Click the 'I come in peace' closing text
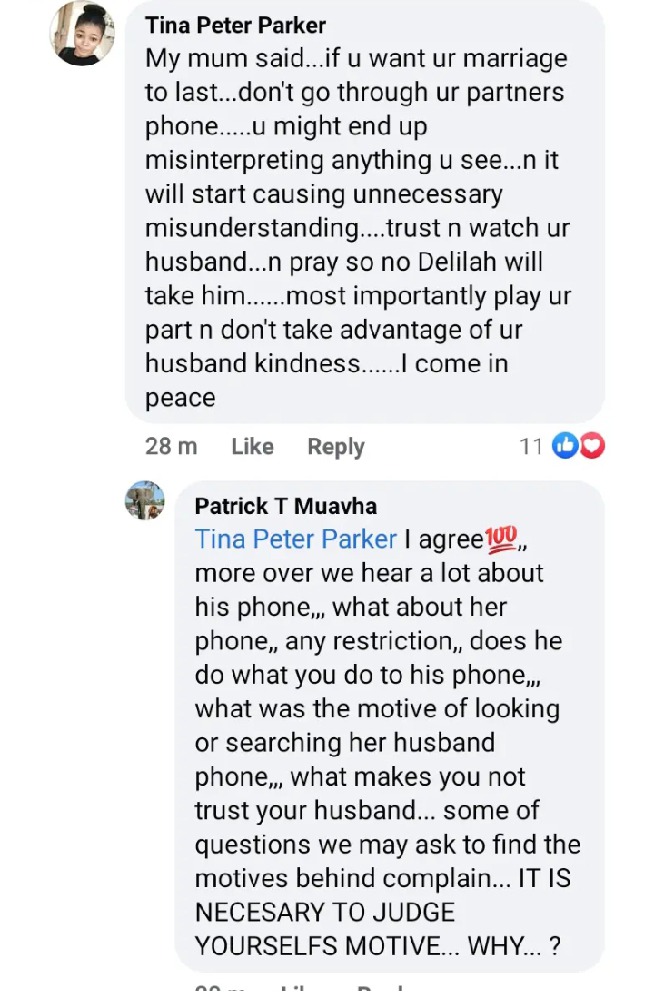This screenshot has height=1000, width=654. (x=327, y=381)
